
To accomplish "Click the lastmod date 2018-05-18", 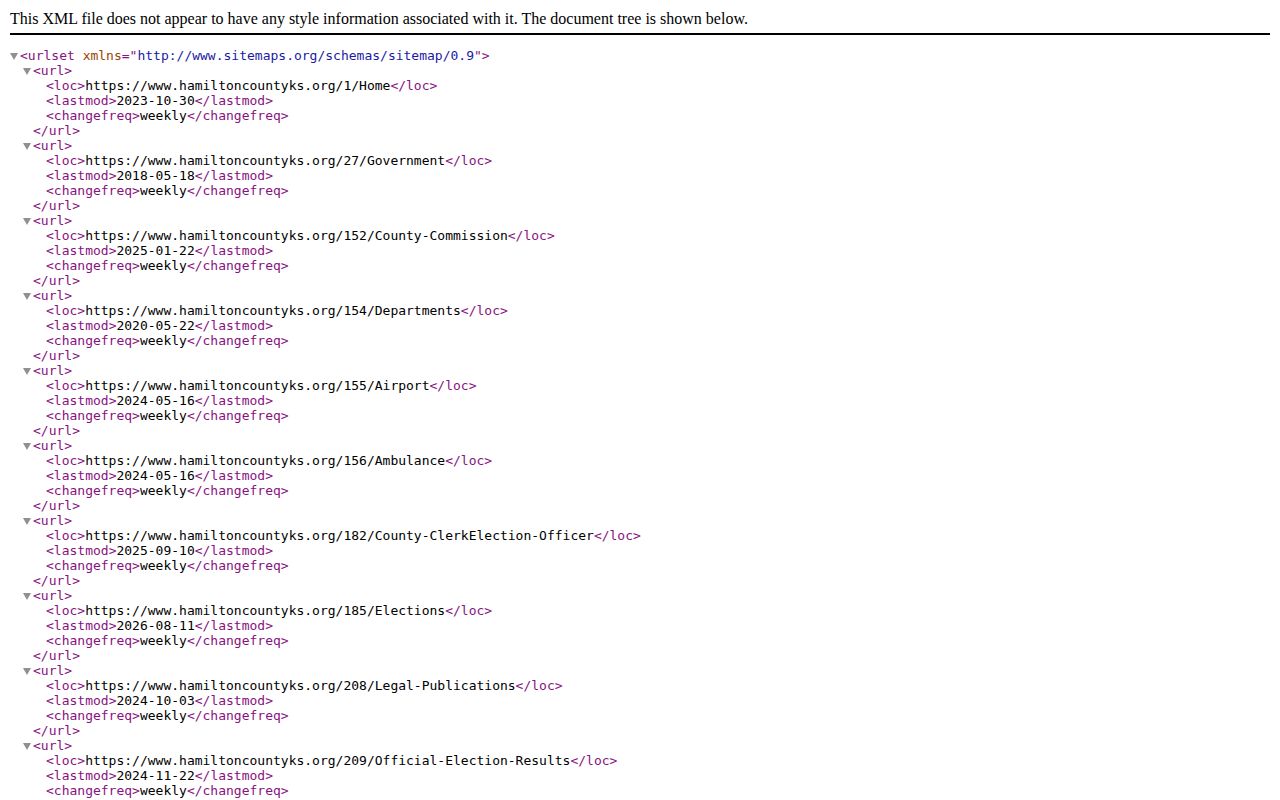I will point(156,176).
